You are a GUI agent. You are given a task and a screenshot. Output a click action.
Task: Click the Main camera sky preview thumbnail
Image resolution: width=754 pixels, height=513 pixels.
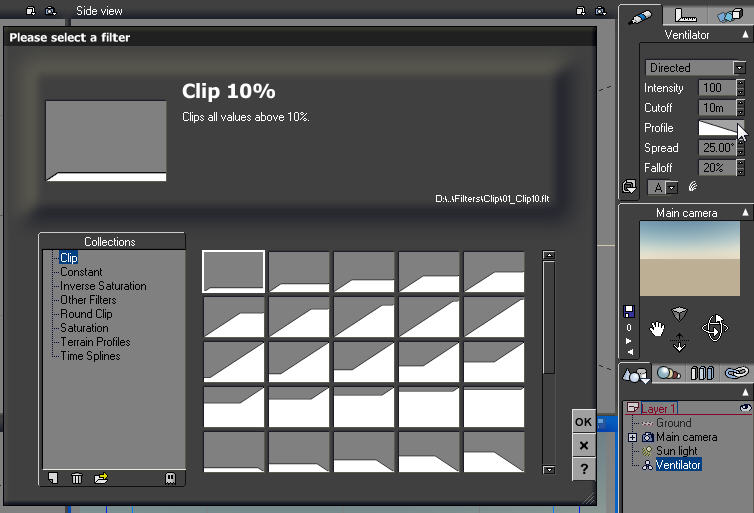pyautogui.click(x=690, y=258)
